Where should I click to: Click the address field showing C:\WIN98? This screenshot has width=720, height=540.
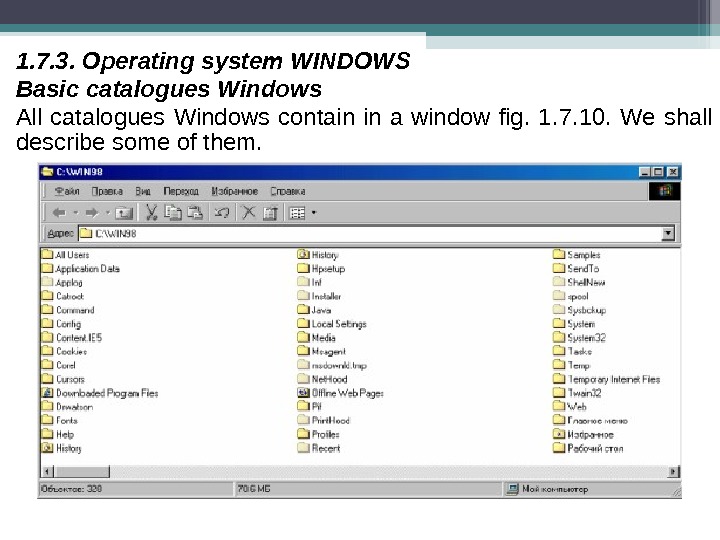click(x=370, y=234)
